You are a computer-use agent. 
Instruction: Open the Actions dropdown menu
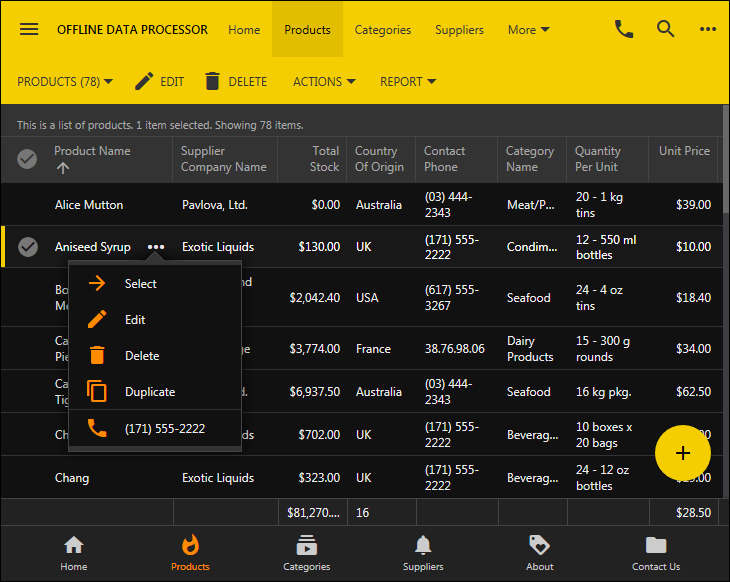coord(324,82)
